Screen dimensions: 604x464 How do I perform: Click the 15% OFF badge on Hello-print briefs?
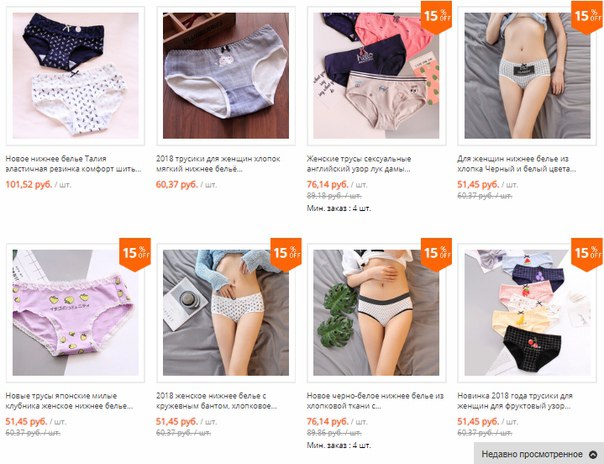[436, 17]
